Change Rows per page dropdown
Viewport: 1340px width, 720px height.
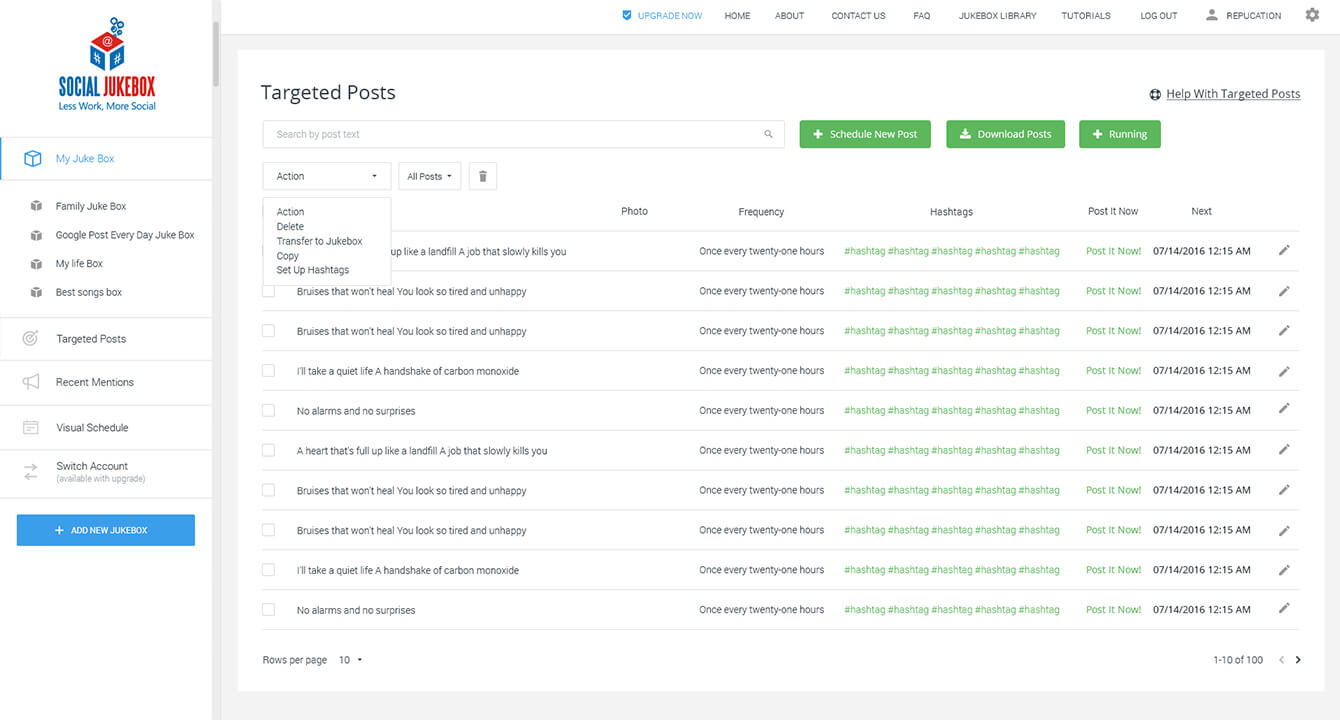click(350, 660)
